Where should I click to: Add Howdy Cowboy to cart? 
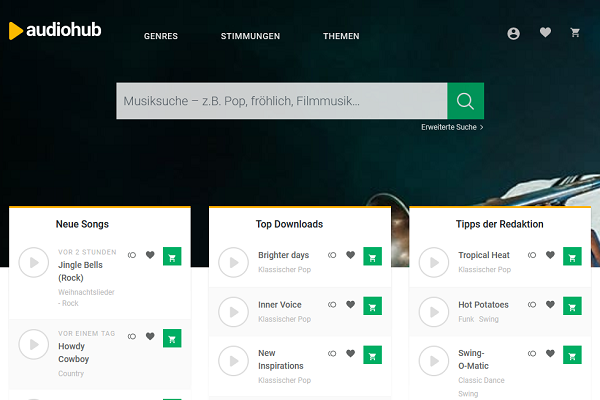click(172, 338)
